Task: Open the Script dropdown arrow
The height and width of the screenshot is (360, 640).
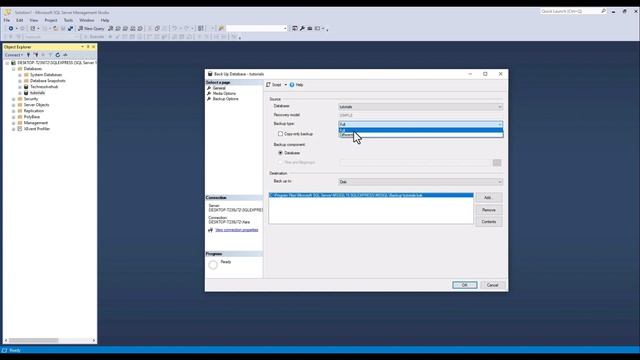Action: click(285, 85)
